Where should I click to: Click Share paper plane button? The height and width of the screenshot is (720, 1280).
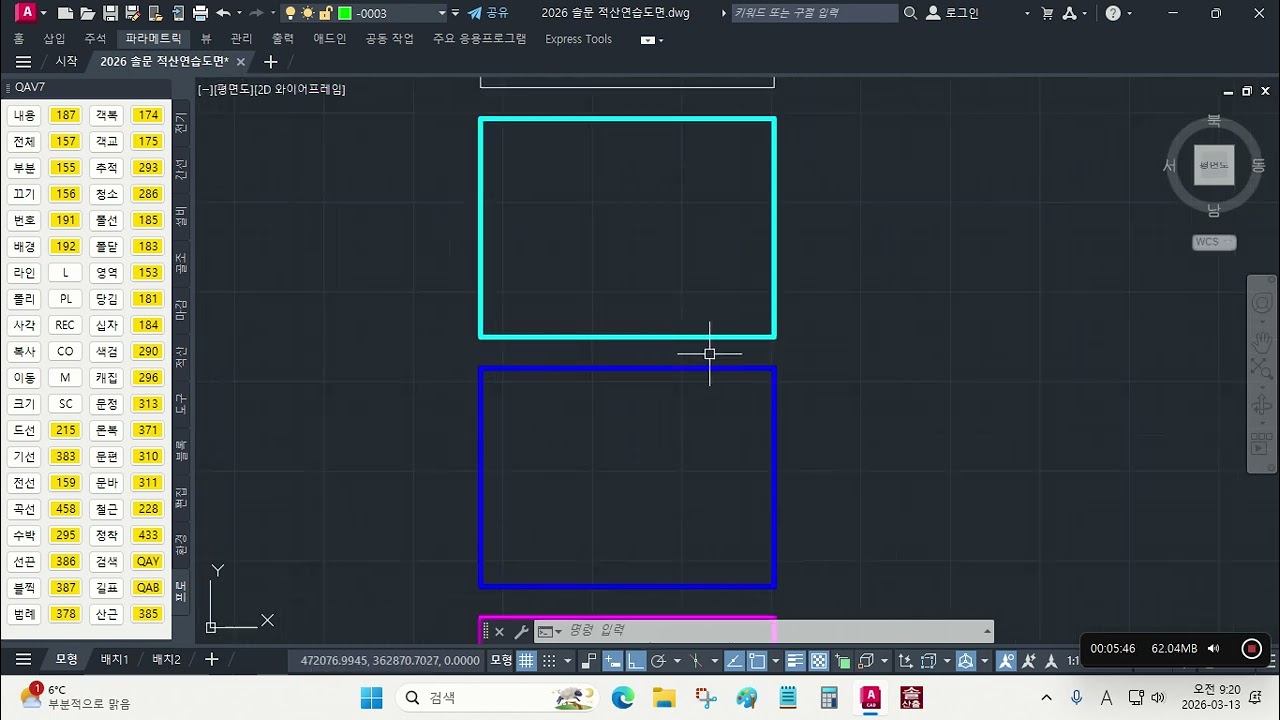click(488, 13)
